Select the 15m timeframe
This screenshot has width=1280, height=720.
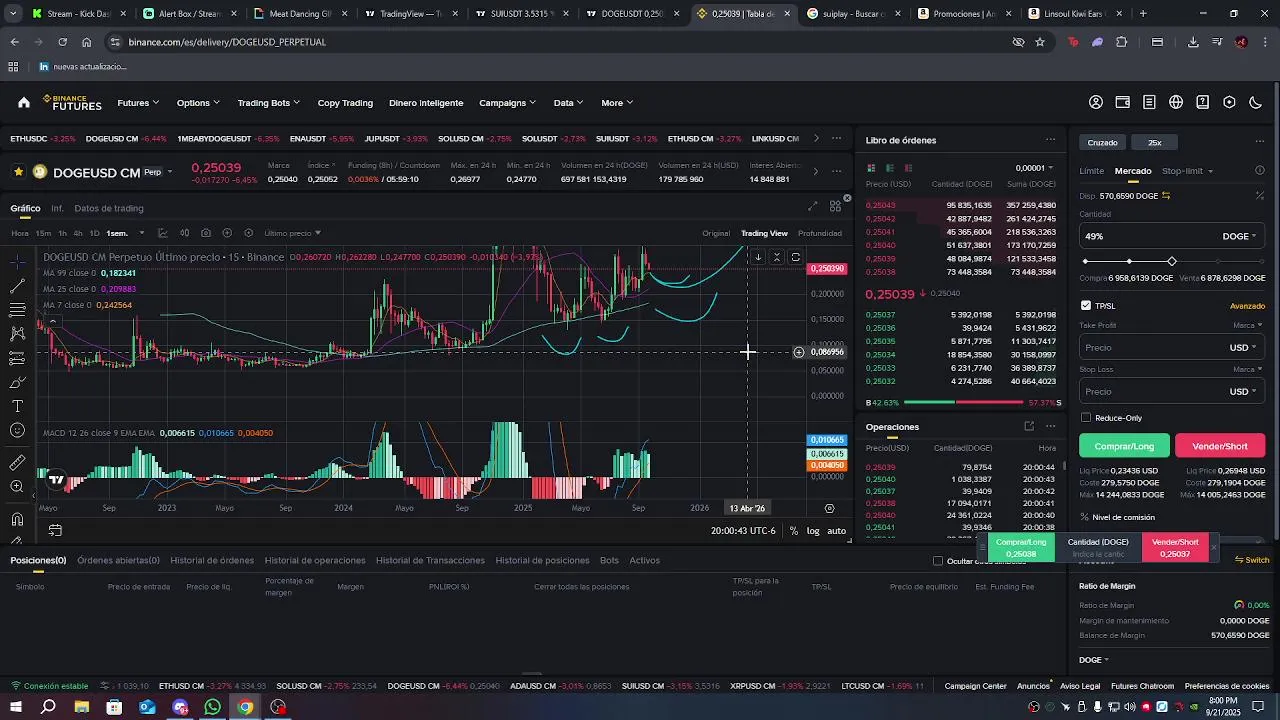(43, 233)
